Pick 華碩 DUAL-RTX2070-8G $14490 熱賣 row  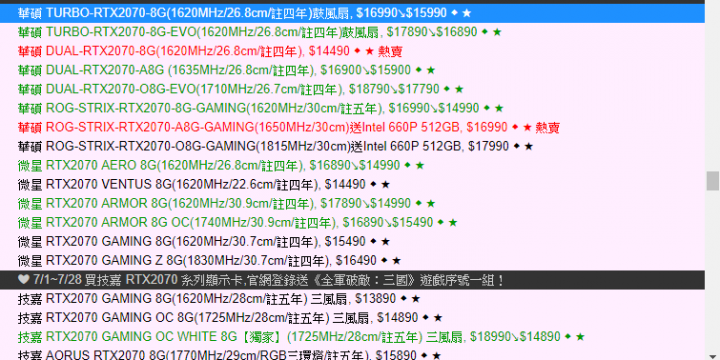[352, 51]
